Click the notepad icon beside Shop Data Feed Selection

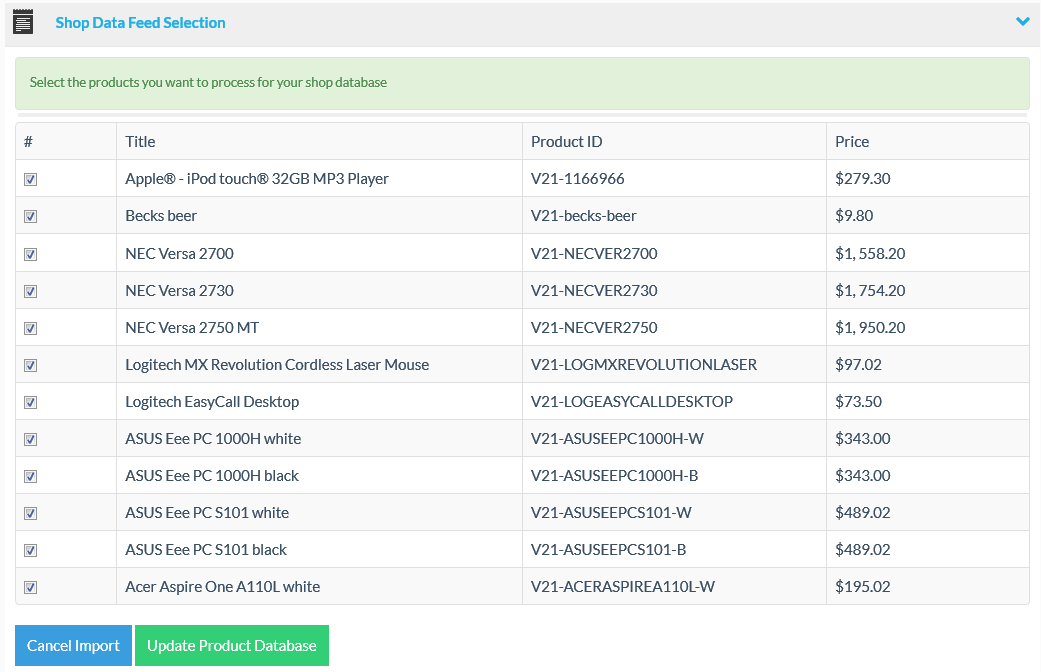coord(22,21)
